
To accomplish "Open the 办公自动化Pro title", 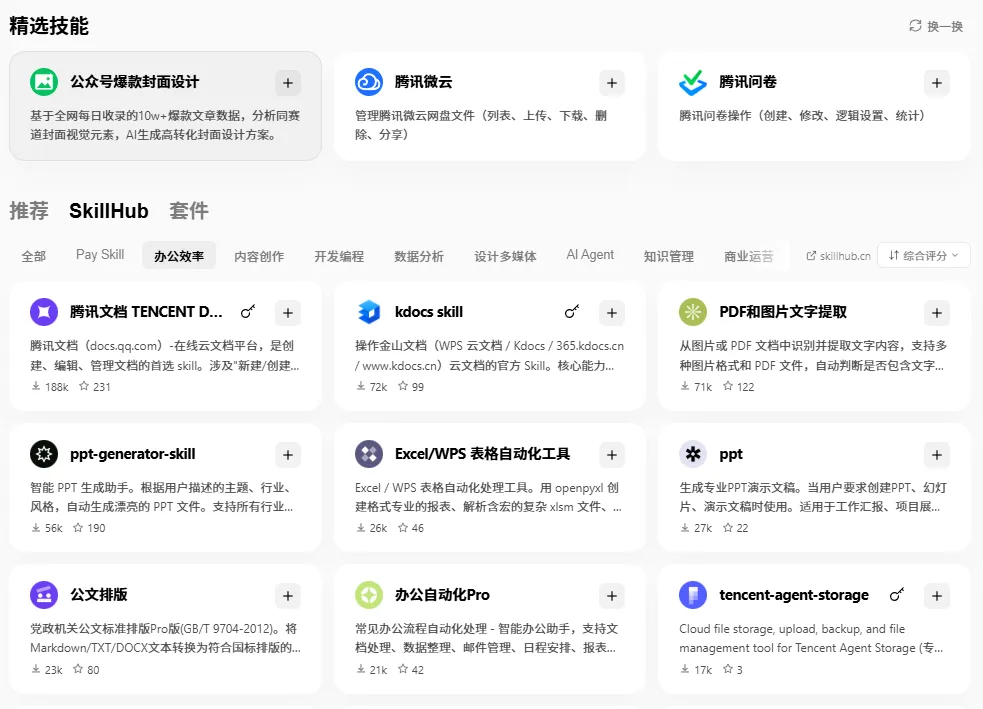I will [442, 595].
